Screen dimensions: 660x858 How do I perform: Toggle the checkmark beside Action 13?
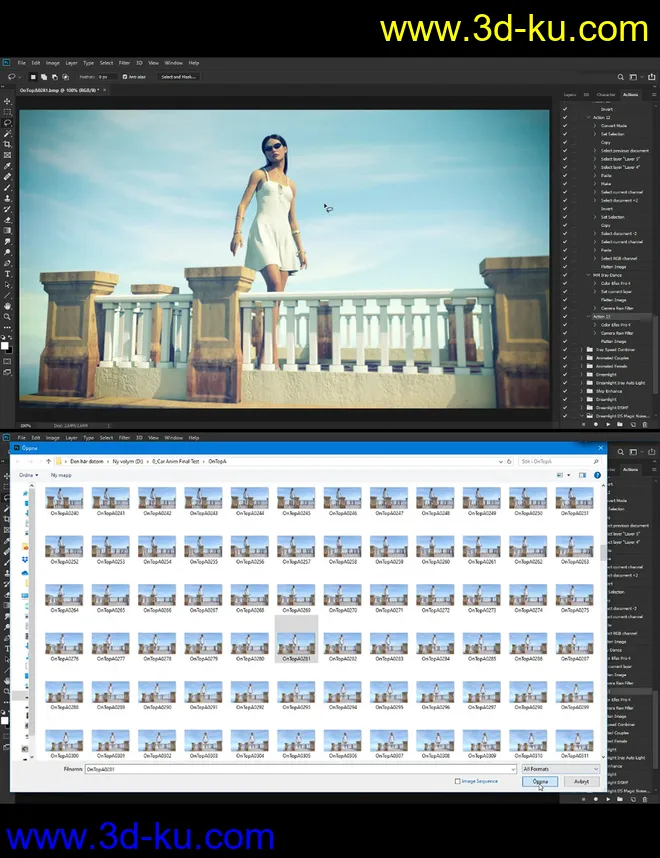[565, 316]
